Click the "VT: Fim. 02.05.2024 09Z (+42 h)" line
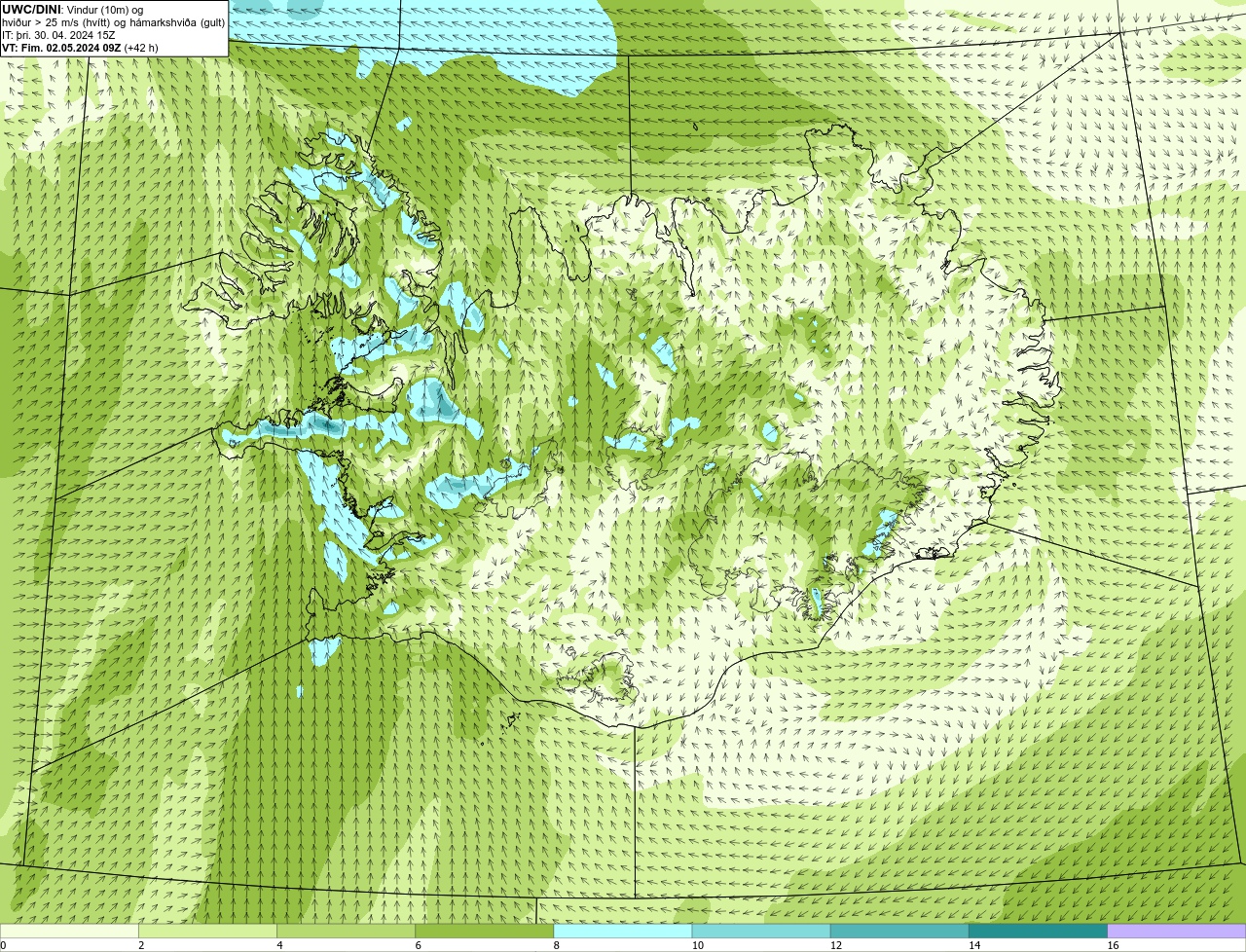 [x=81, y=48]
